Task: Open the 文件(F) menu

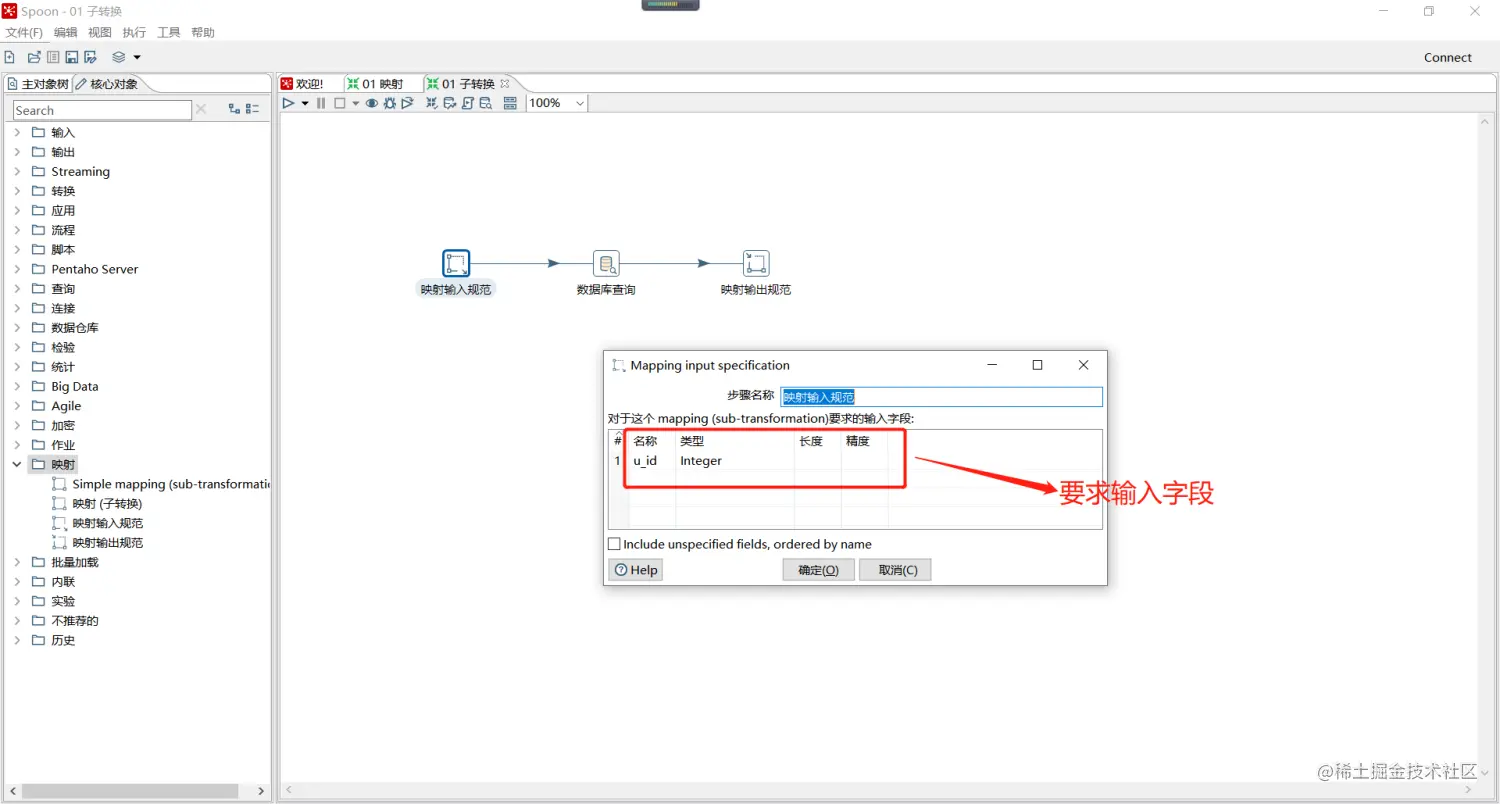Action: click(x=24, y=33)
